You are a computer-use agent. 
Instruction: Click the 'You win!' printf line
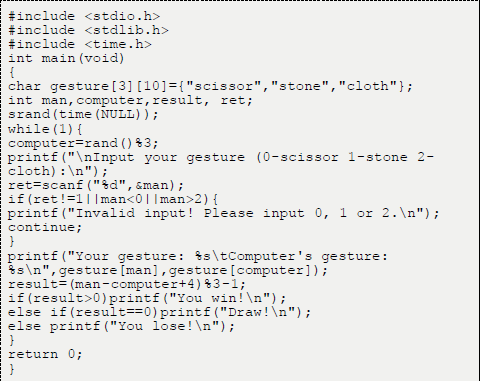pyautogui.click(x=147, y=298)
